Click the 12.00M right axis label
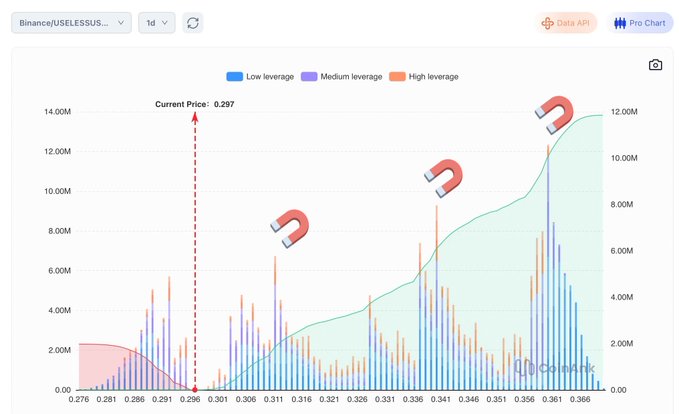This screenshot has width=679, height=414. pyautogui.click(x=624, y=112)
